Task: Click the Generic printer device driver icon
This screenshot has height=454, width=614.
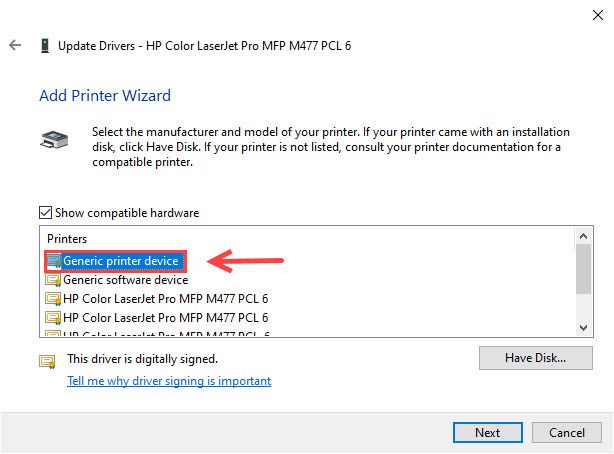Action: point(54,261)
